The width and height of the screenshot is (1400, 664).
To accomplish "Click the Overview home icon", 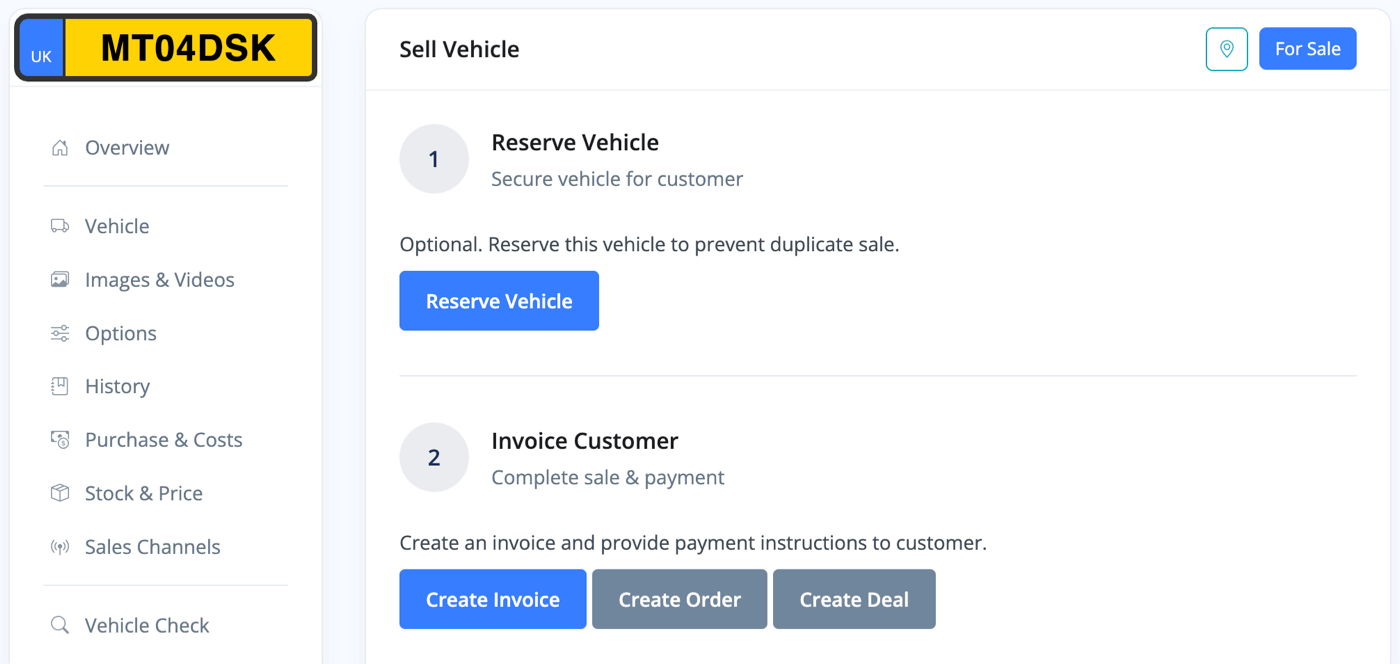I will coord(60,148).
